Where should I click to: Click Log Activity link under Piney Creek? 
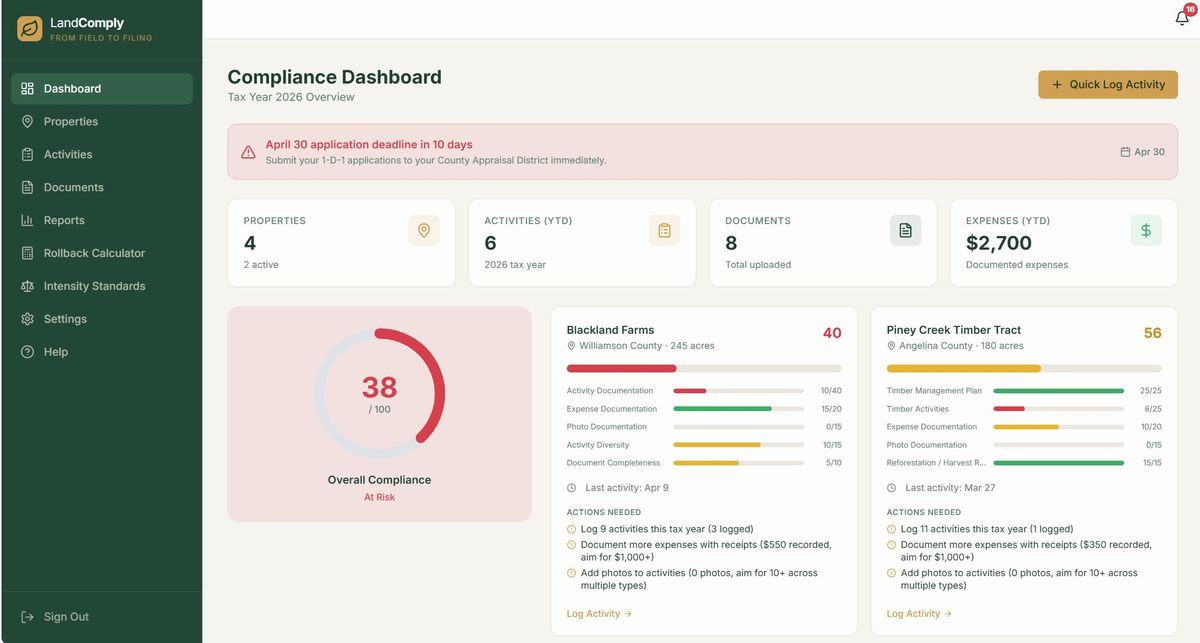(919, 614)
